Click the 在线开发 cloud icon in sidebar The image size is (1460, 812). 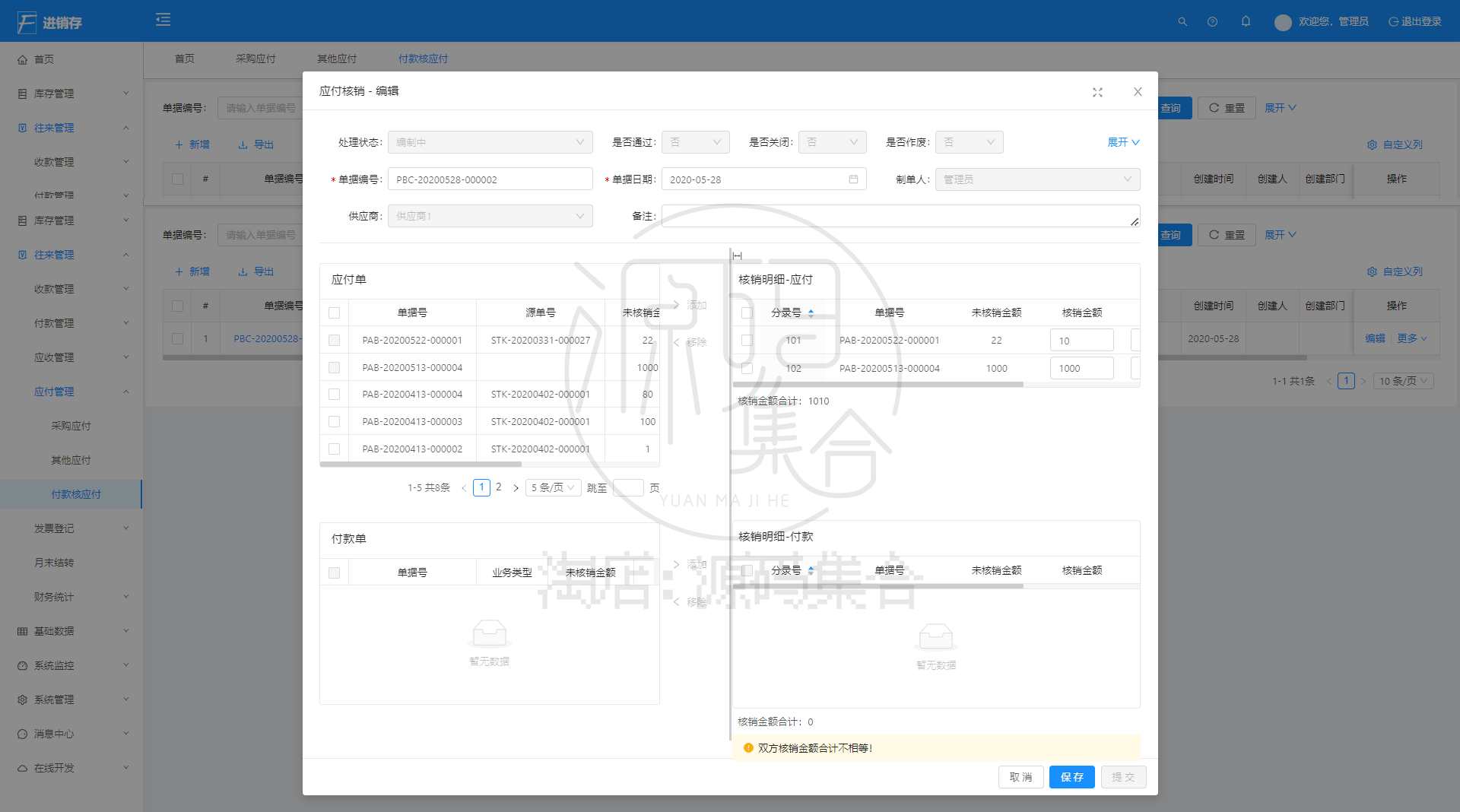(22, 768)
